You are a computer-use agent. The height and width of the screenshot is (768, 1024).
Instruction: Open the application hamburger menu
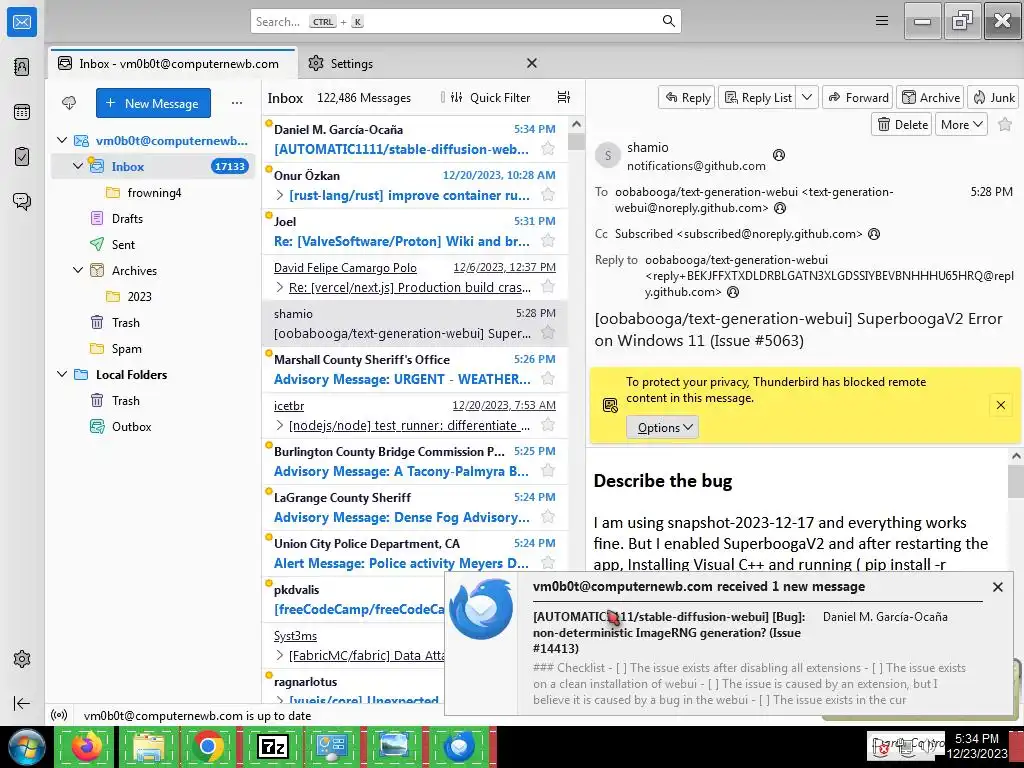[x=882, y=21]
